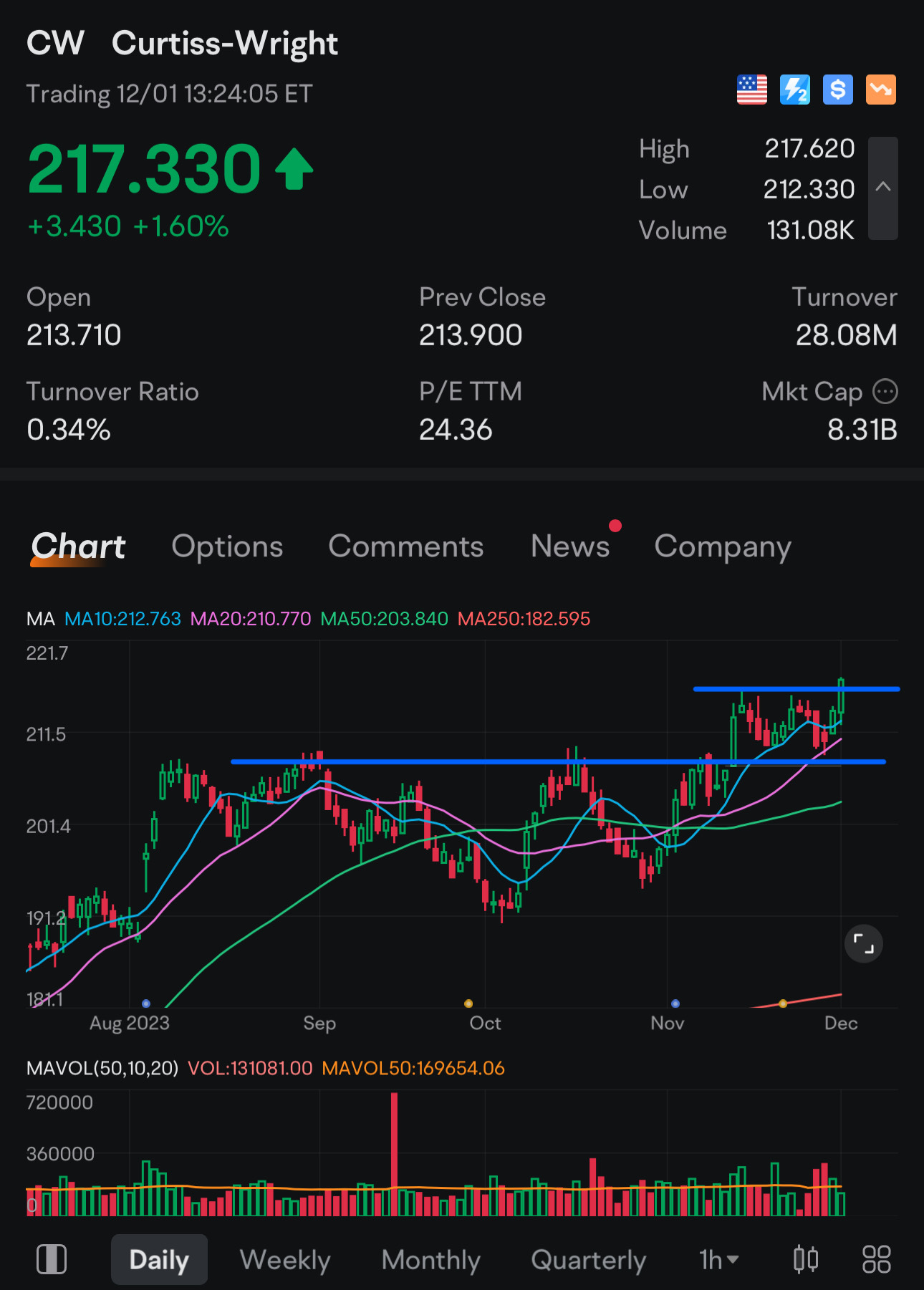924x1290 pixels.
Task: Tap the Turnover value 28.08M
Action: coord(847,335)
